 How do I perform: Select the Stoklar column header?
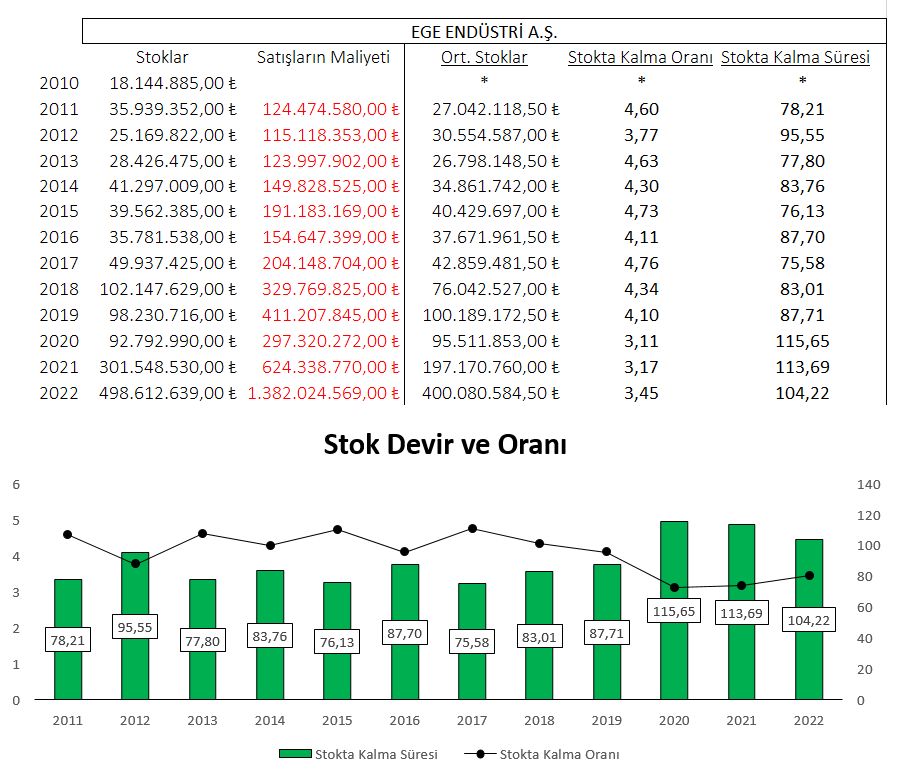162,57
